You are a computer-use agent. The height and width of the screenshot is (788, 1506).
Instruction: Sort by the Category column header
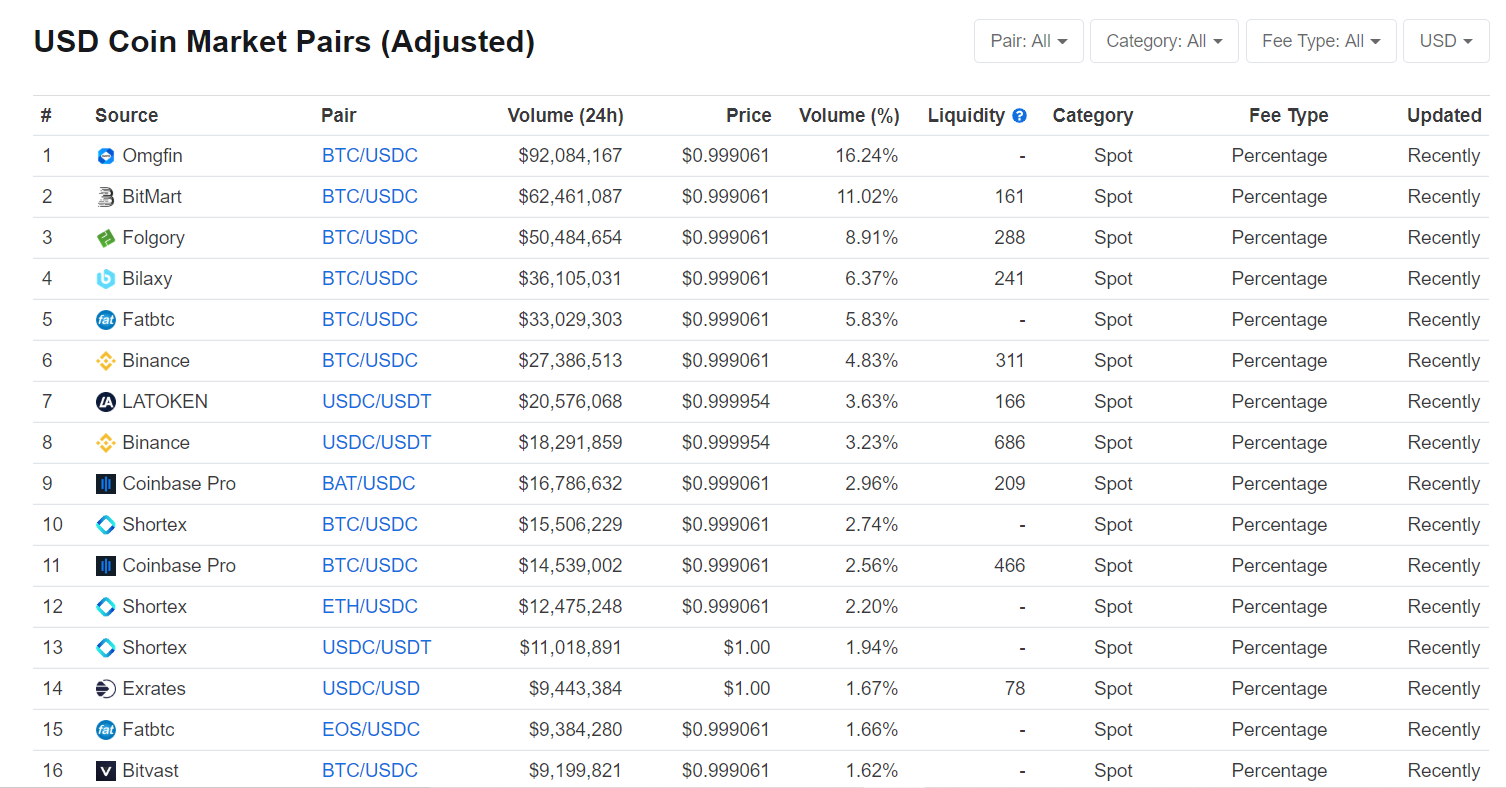tap(1093, 116)
